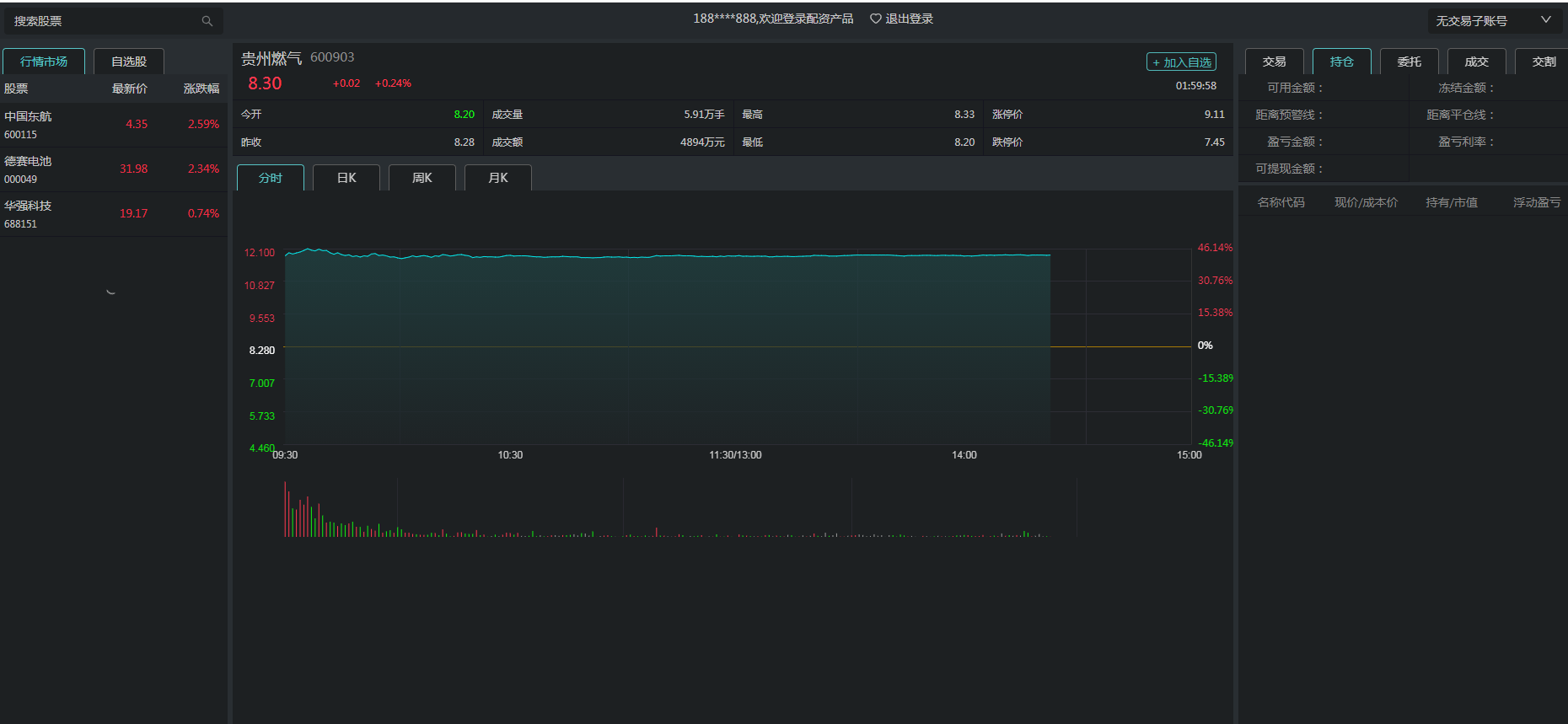Switch to the 成交 tab
Viewport: 1568px width, 724px height.
coord(1476,62)
